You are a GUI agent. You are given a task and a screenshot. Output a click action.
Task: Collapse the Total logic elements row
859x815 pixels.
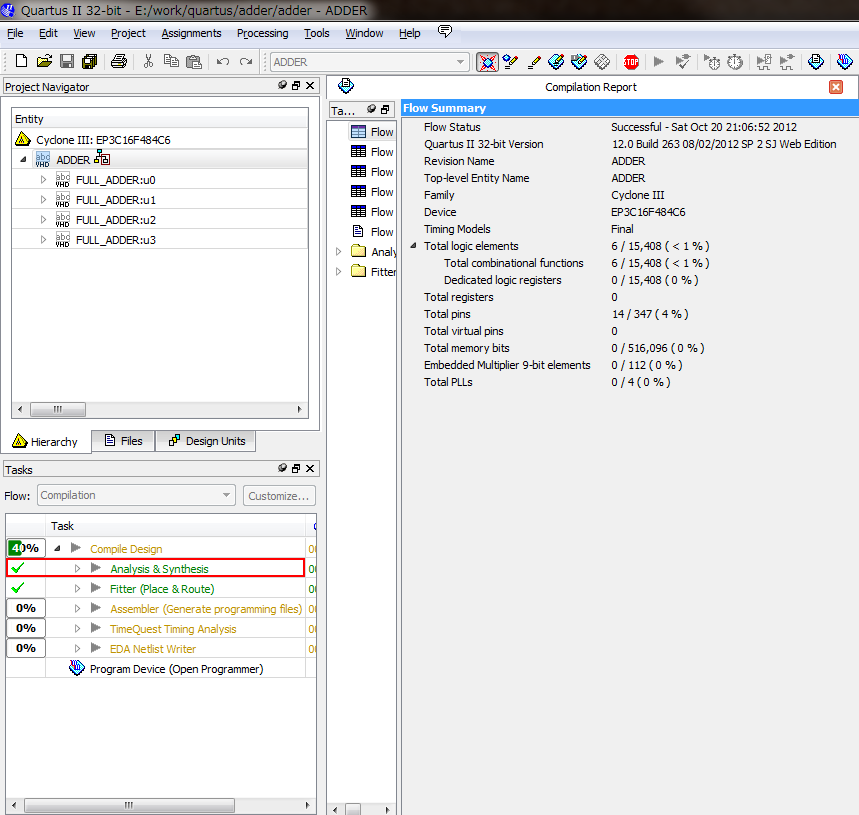[414, 245]
